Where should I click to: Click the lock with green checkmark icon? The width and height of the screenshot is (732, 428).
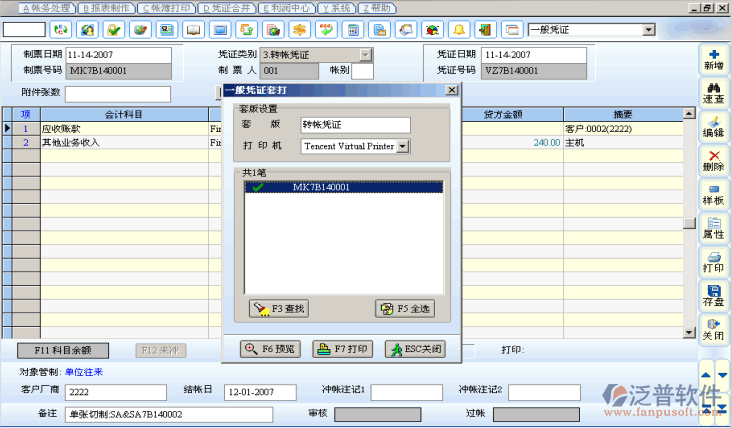113,30
